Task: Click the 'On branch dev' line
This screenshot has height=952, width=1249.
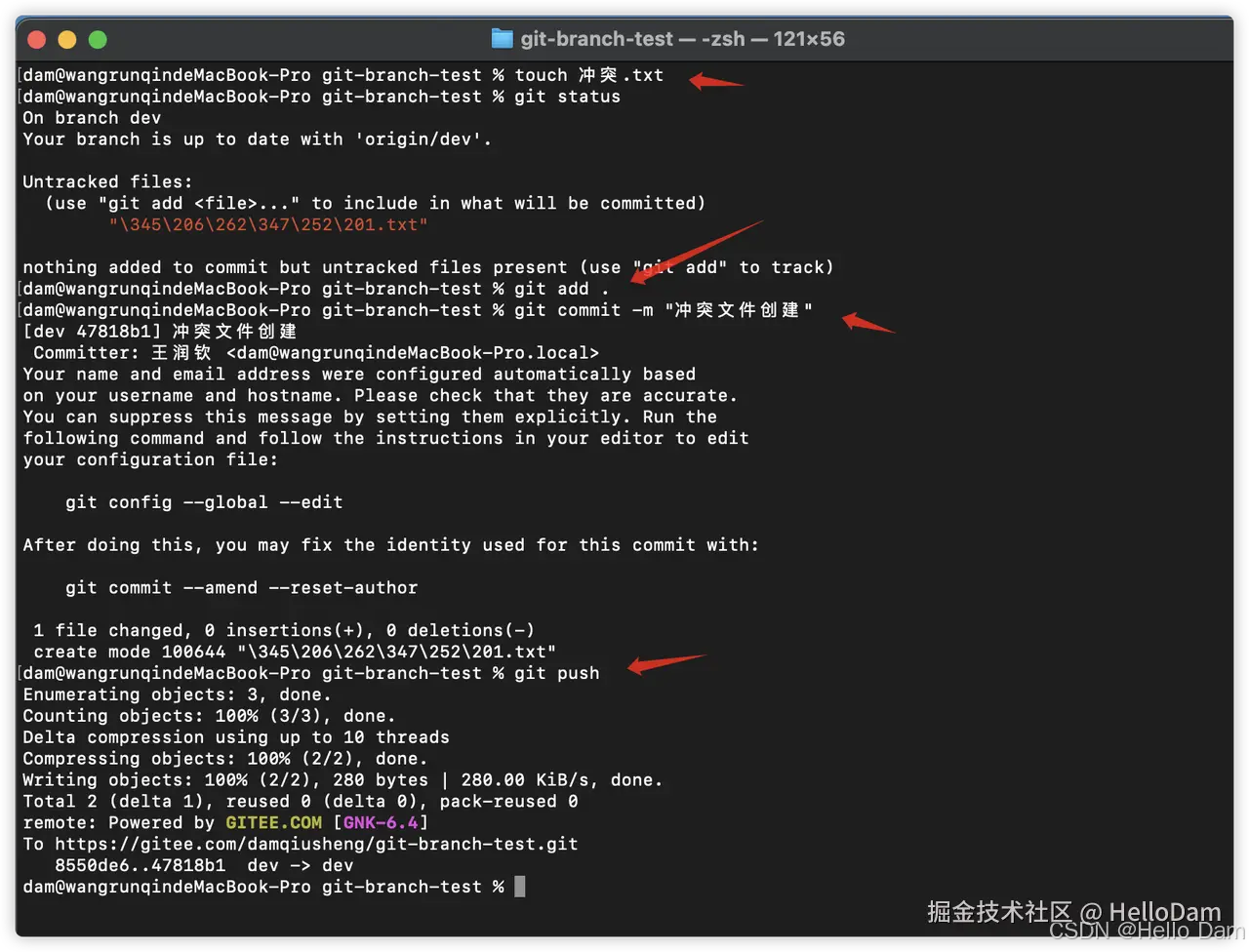Action: pos(92,118)
